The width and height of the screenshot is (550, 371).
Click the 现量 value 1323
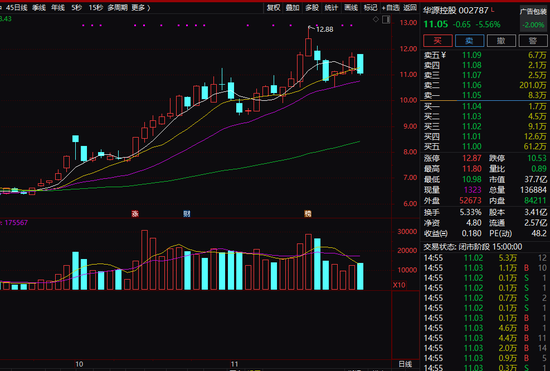coord(472,190)
